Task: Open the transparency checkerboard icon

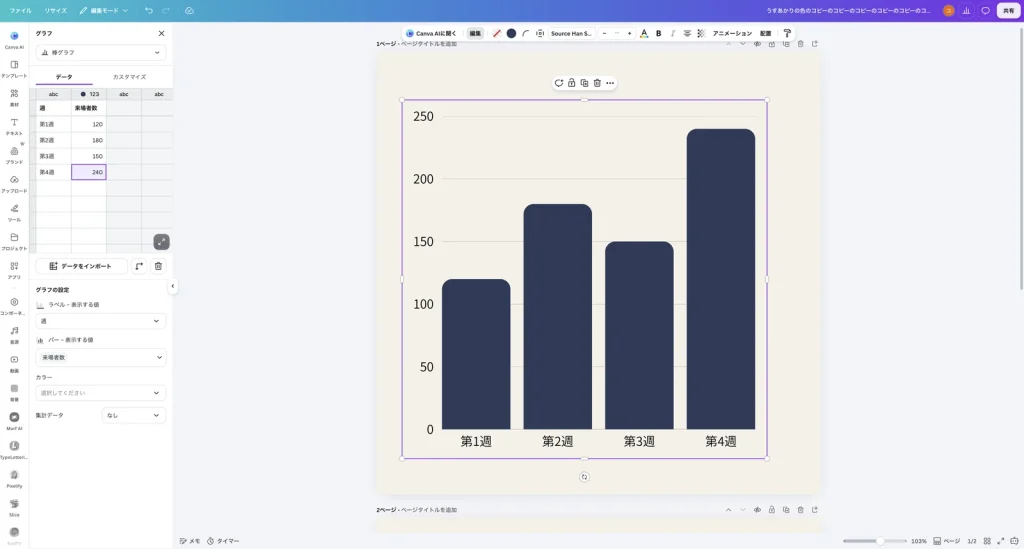Action: 701,33
